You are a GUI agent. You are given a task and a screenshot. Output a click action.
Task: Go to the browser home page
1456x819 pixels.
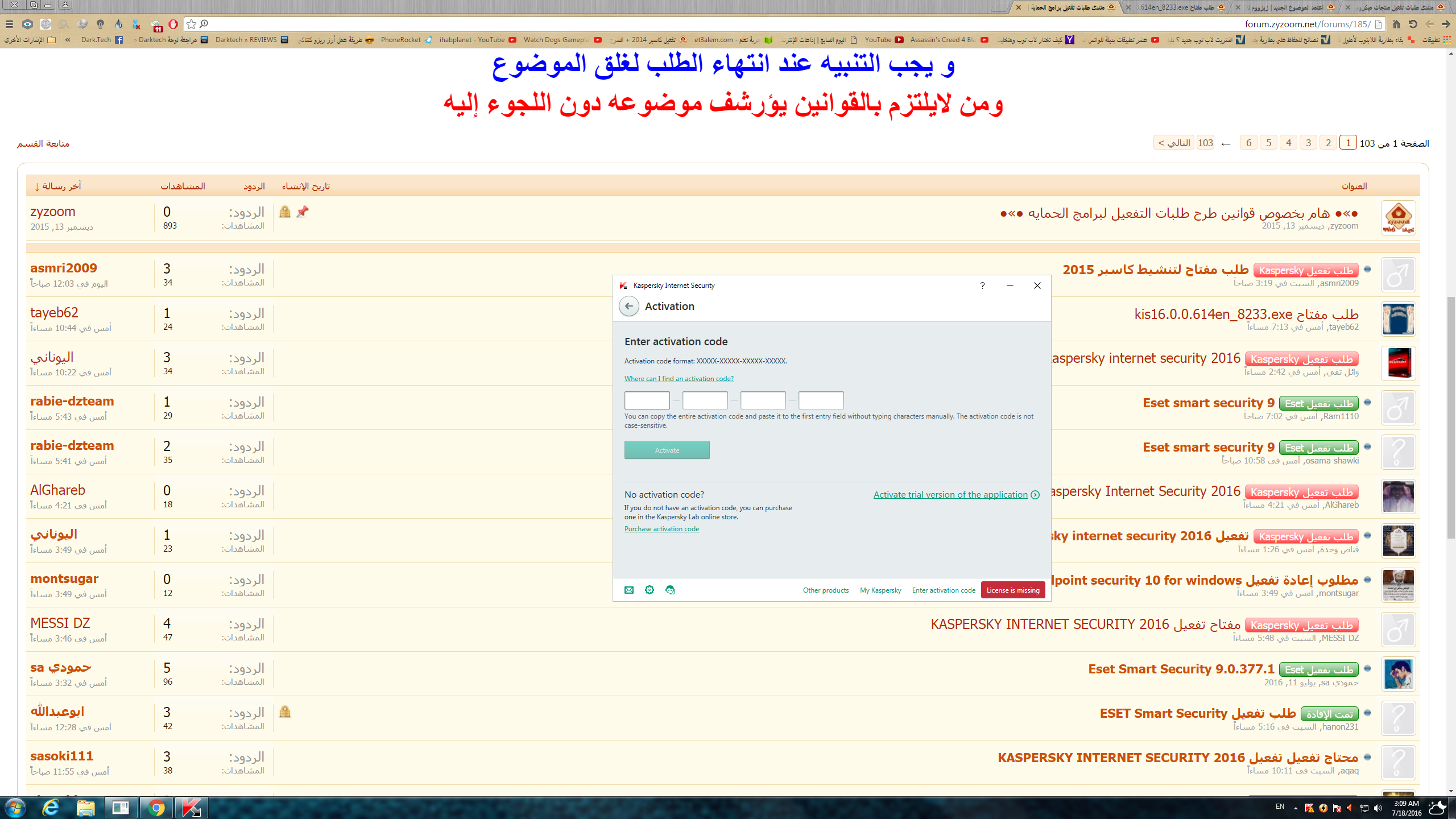pyautogui.click(x=1396, y=24)
